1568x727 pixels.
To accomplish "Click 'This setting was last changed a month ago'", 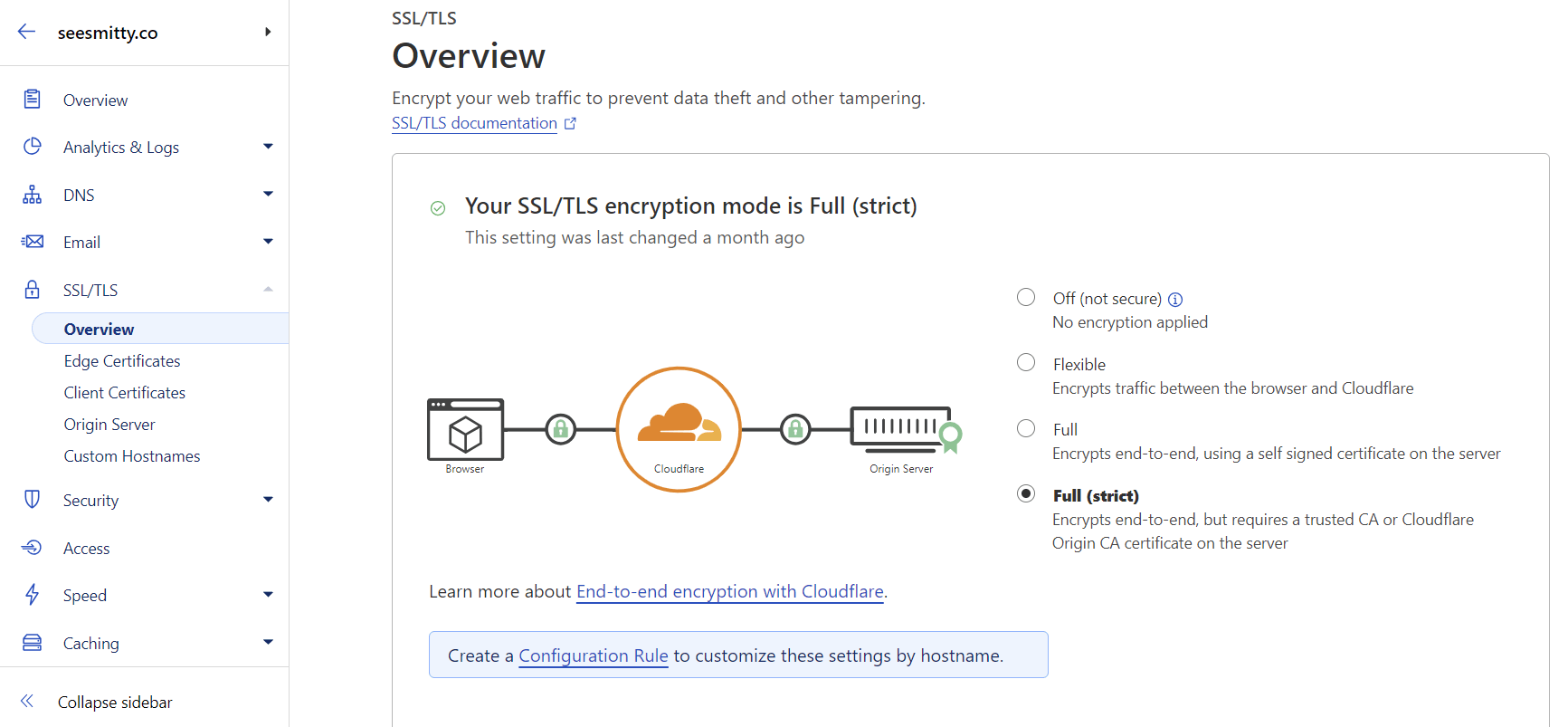I will [634, 237].
